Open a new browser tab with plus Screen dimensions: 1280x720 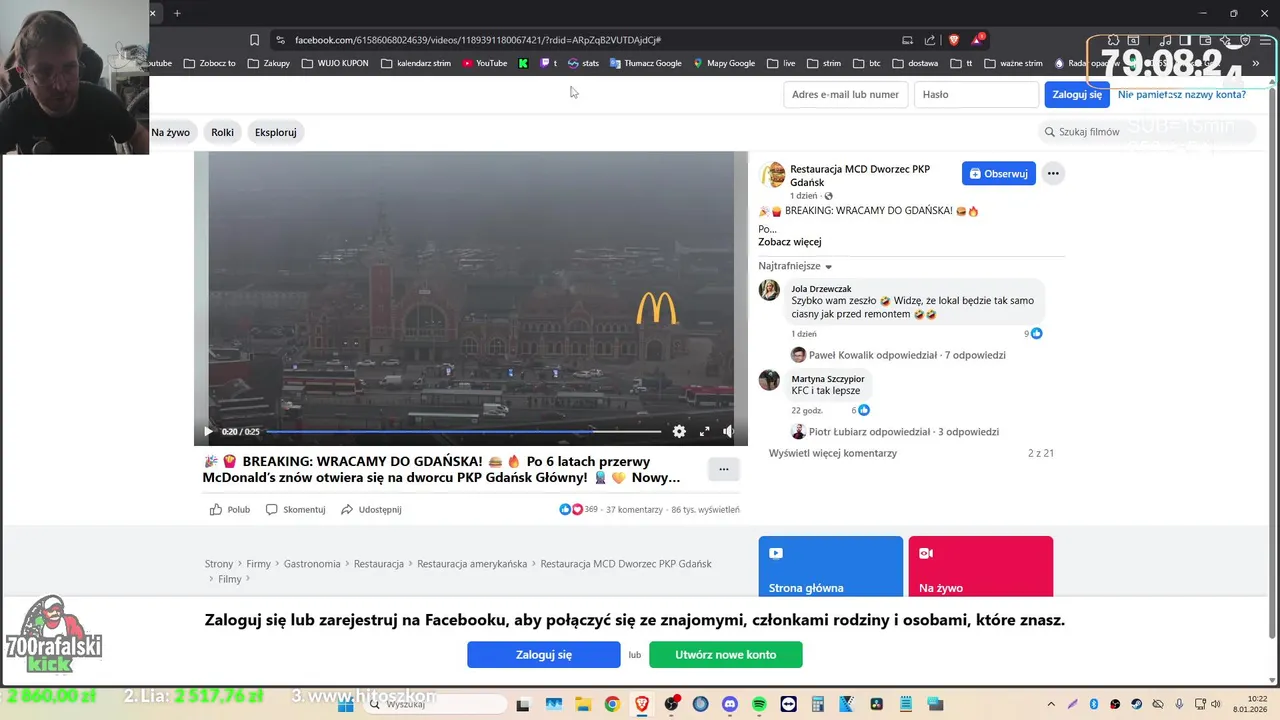tap(177, 13)
